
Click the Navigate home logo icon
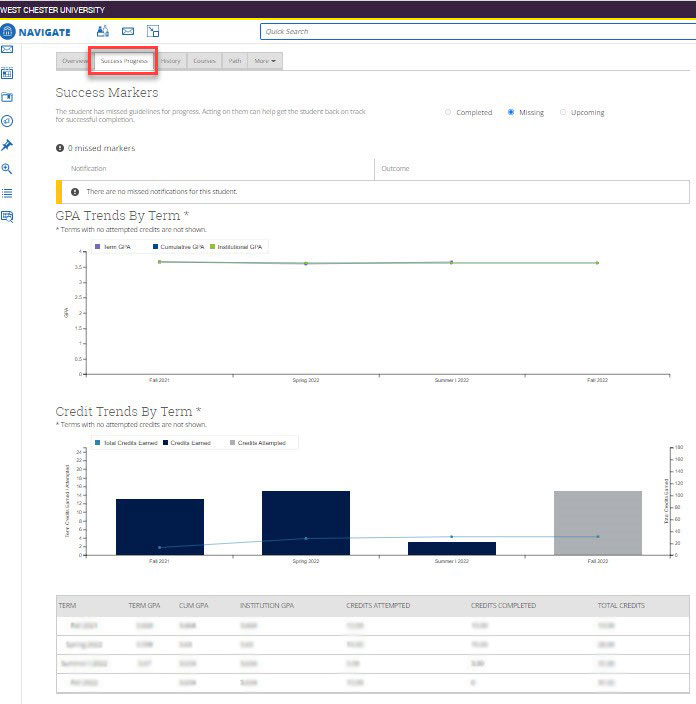click(8, 31)
